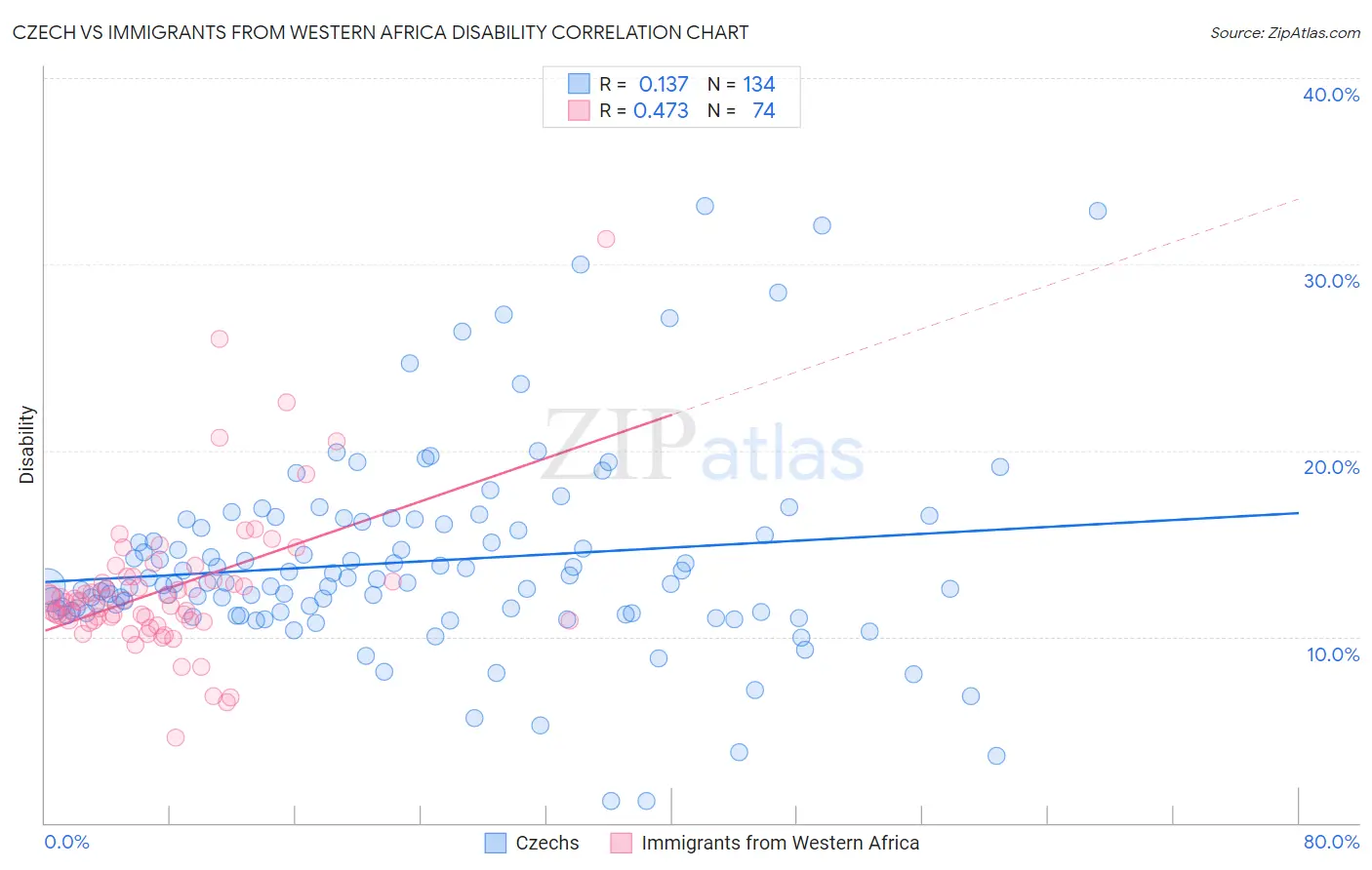Image resolution: width=1372 pixels, height=870 pixels.
Task: Click the Disability y-axis label
Action: tap(26, 445)
